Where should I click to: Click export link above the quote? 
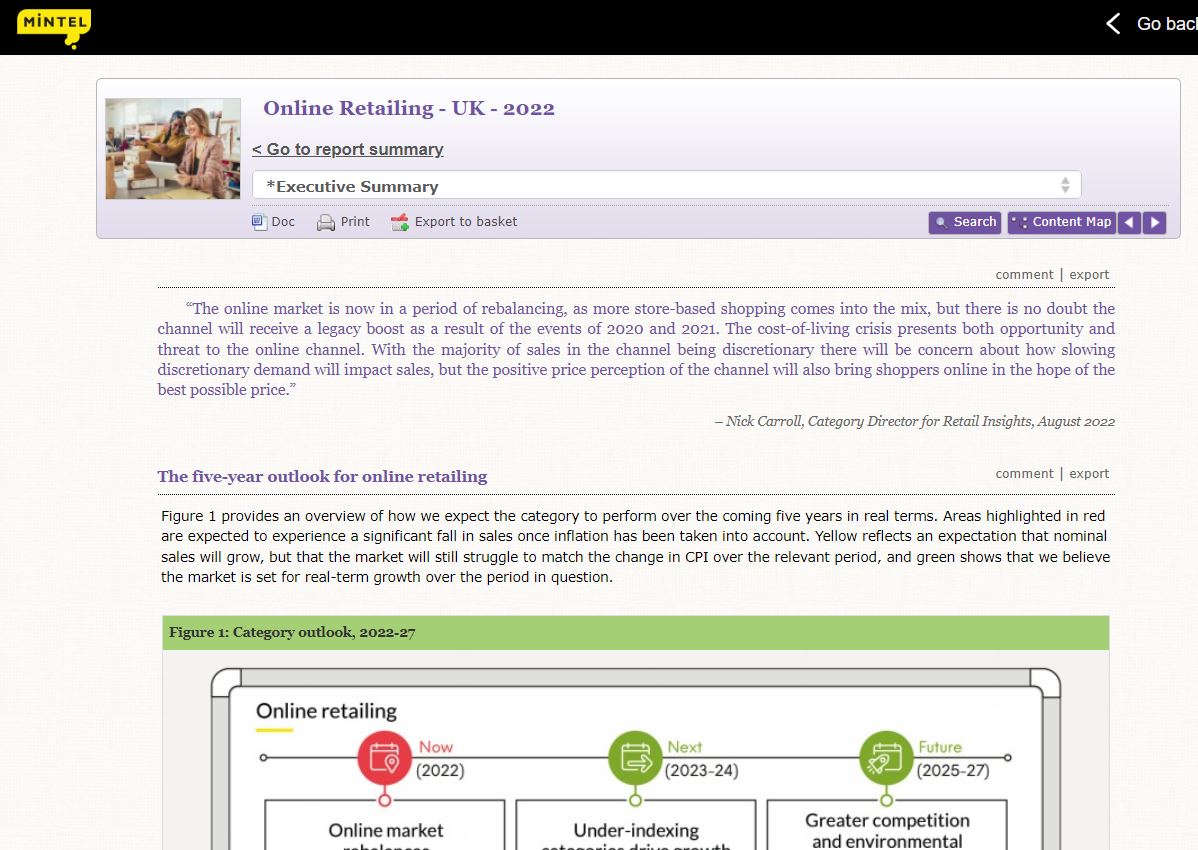tap(1089, 275)
